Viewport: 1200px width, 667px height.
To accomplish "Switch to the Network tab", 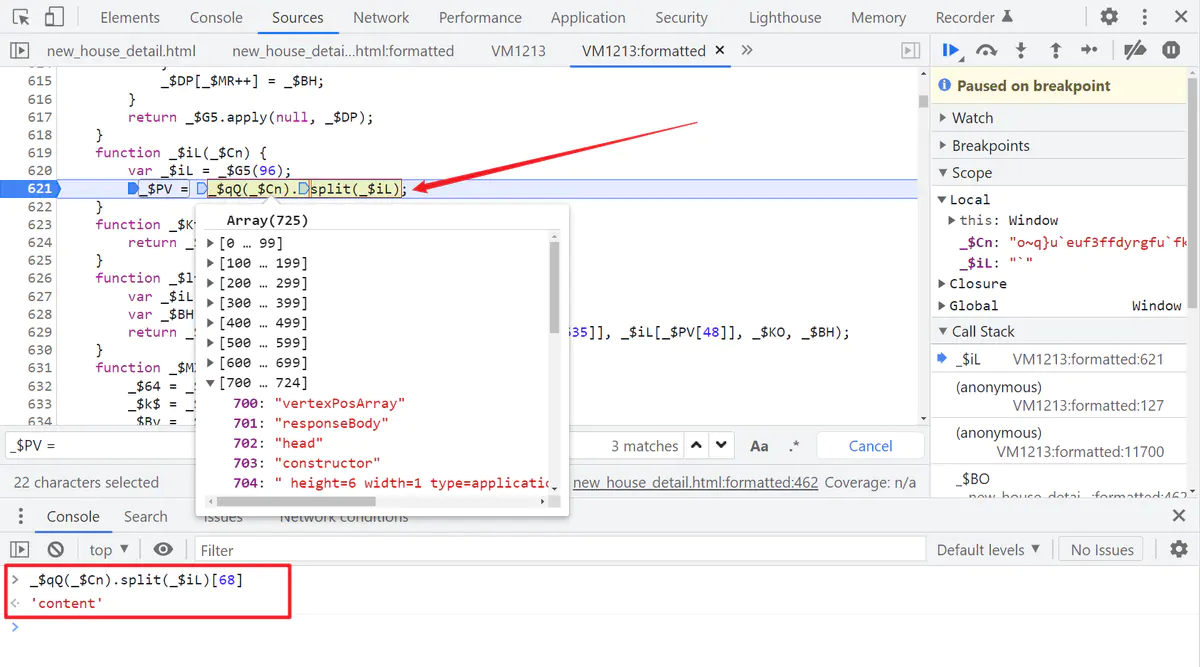I will (x=381, y=17).
